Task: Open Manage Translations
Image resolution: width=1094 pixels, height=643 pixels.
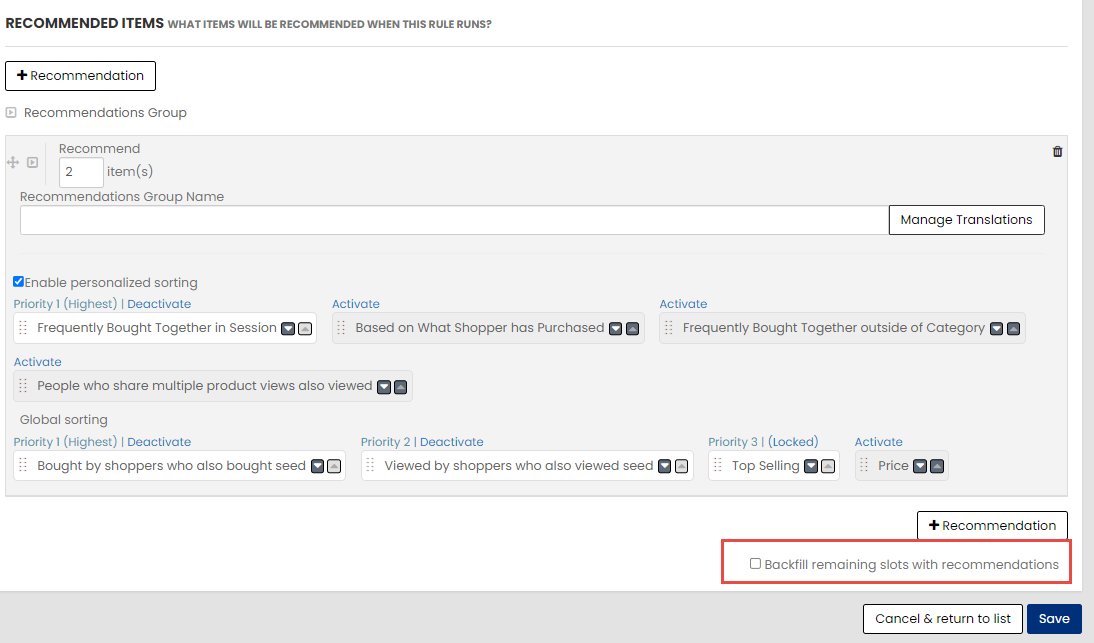Action: 966,220
